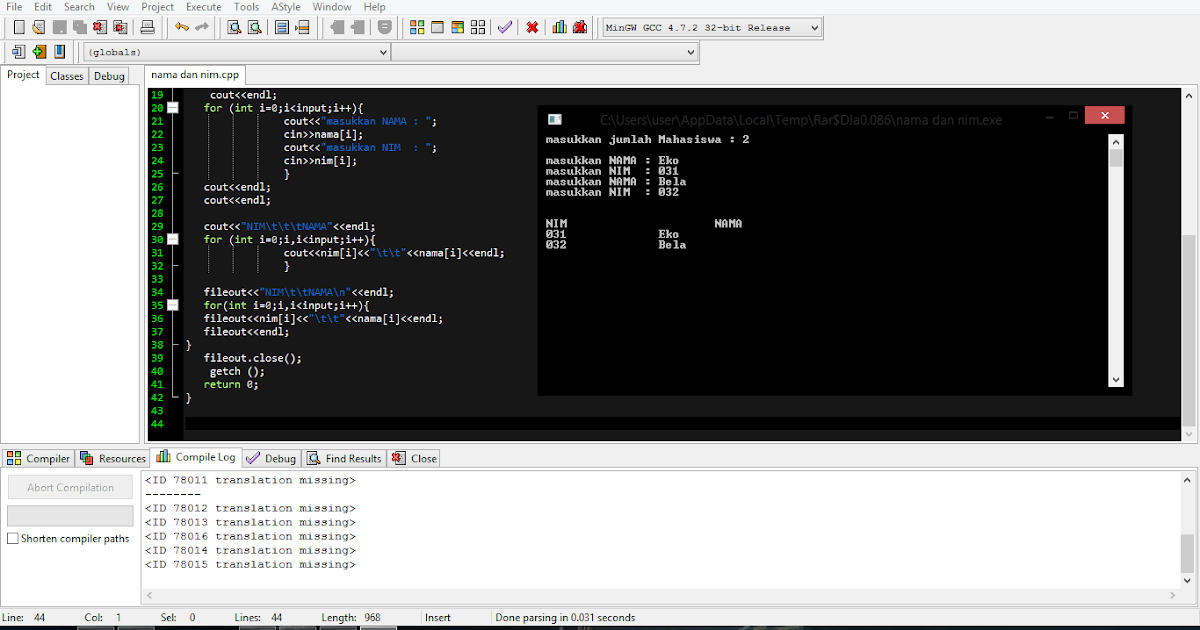Enable the Shorten compiler paths checkbox
The height and width of the screenshot is (630, 1200).
[x=13, y=538]
